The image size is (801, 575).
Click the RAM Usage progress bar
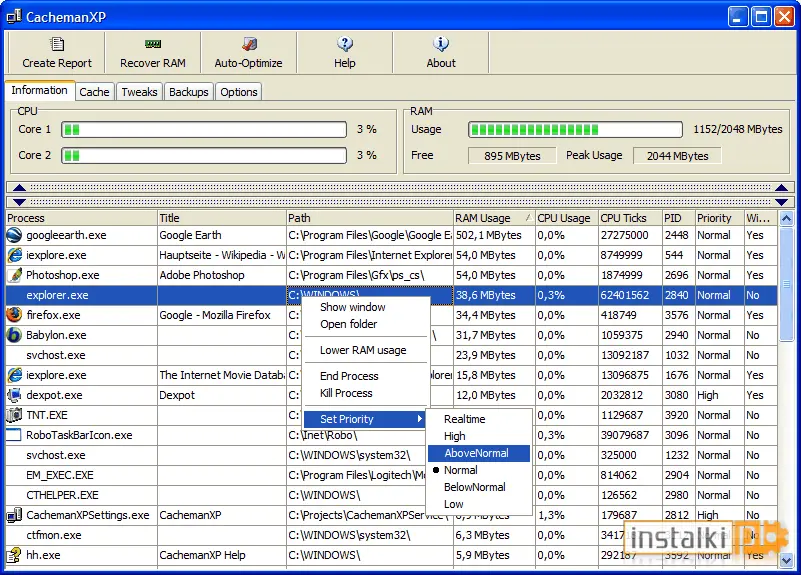[x=575, y=129]
